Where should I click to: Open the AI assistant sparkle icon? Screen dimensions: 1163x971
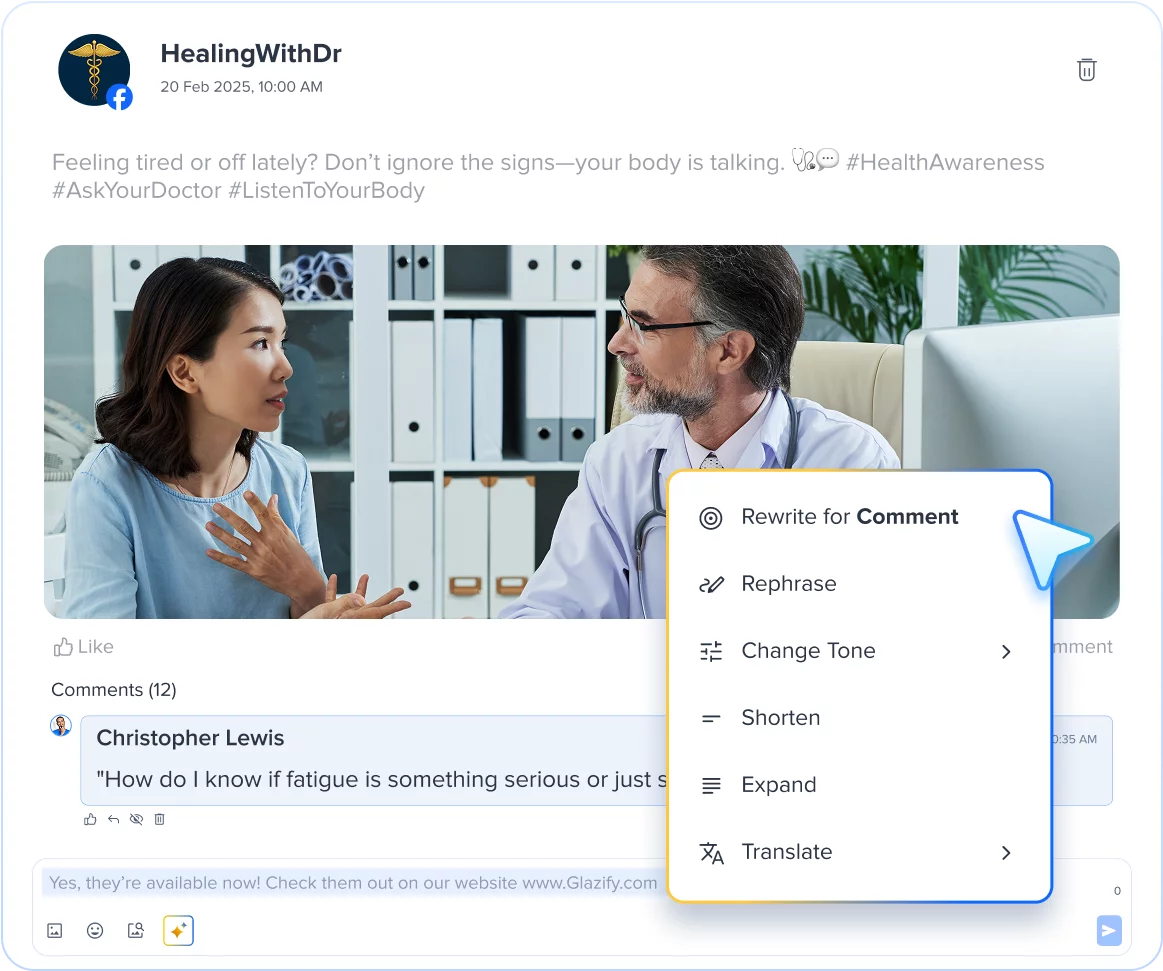(x=177, y=930)
